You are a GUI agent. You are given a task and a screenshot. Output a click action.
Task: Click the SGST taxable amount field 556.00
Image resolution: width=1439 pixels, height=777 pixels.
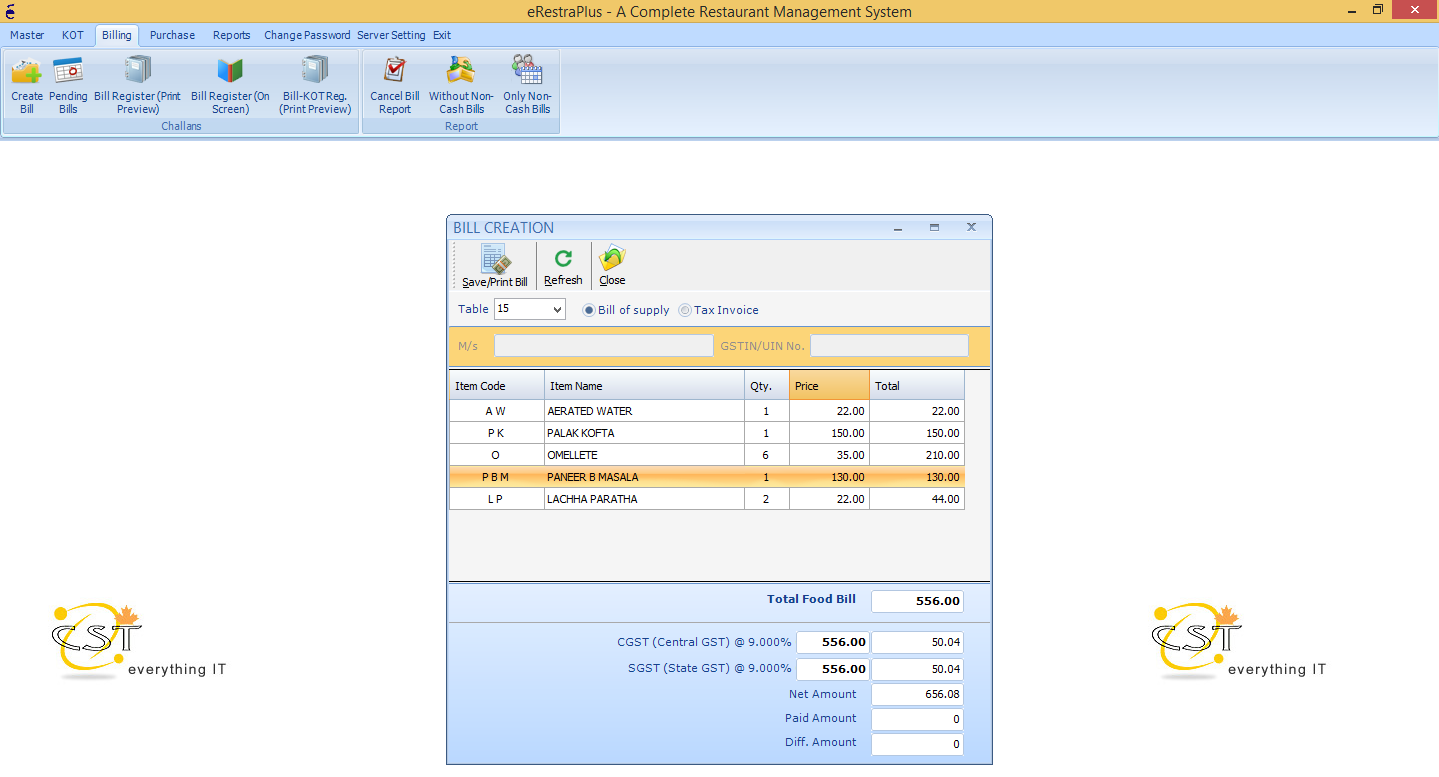point(832,669)
